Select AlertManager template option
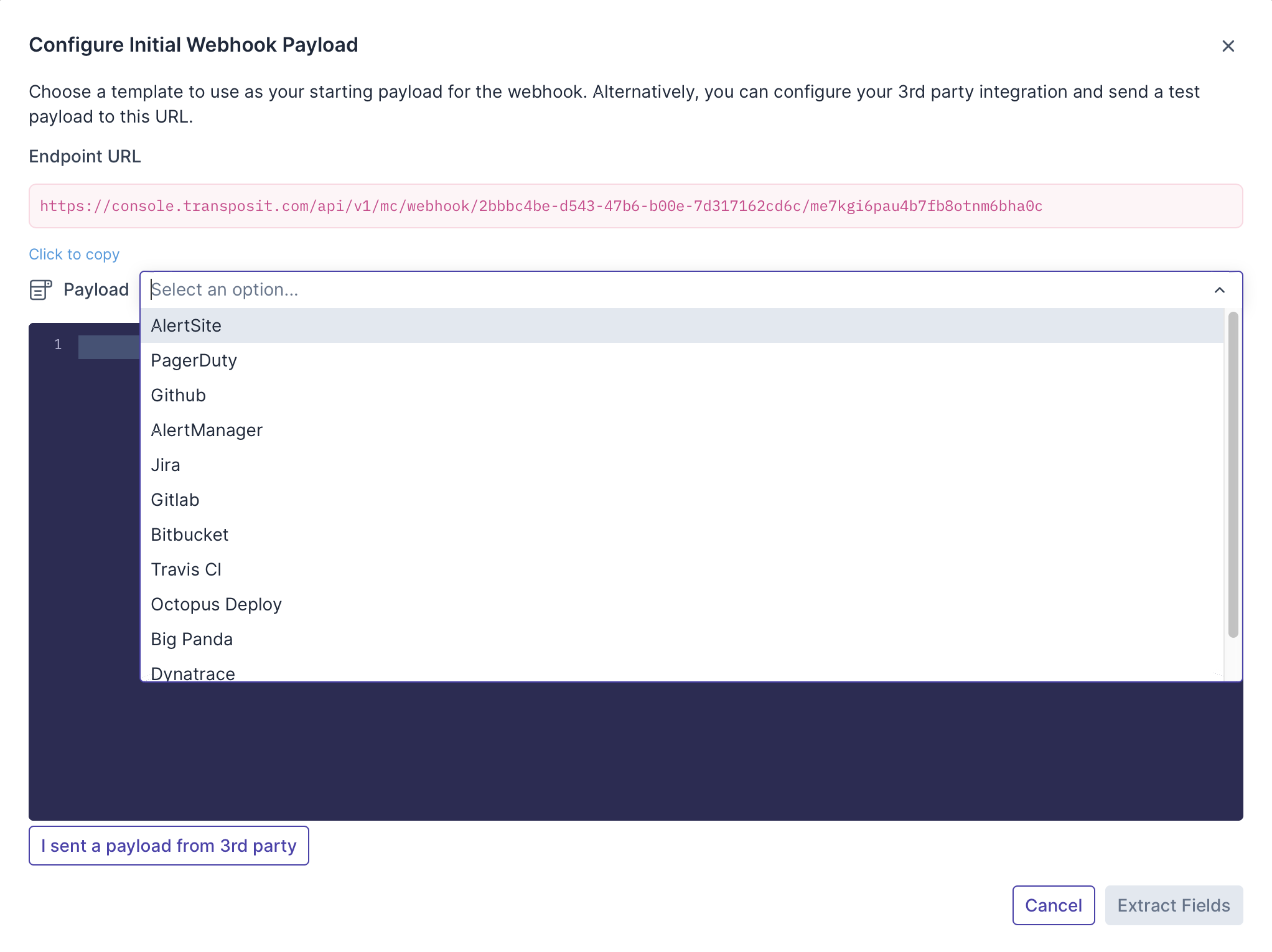Viewport: 1272px width, 952px height. 207,430
